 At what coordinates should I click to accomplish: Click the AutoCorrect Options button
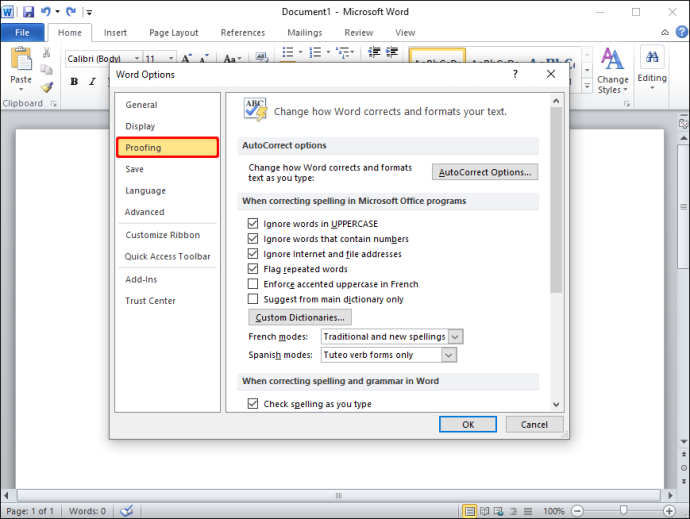pyautogui.click(x=485, y=172)
